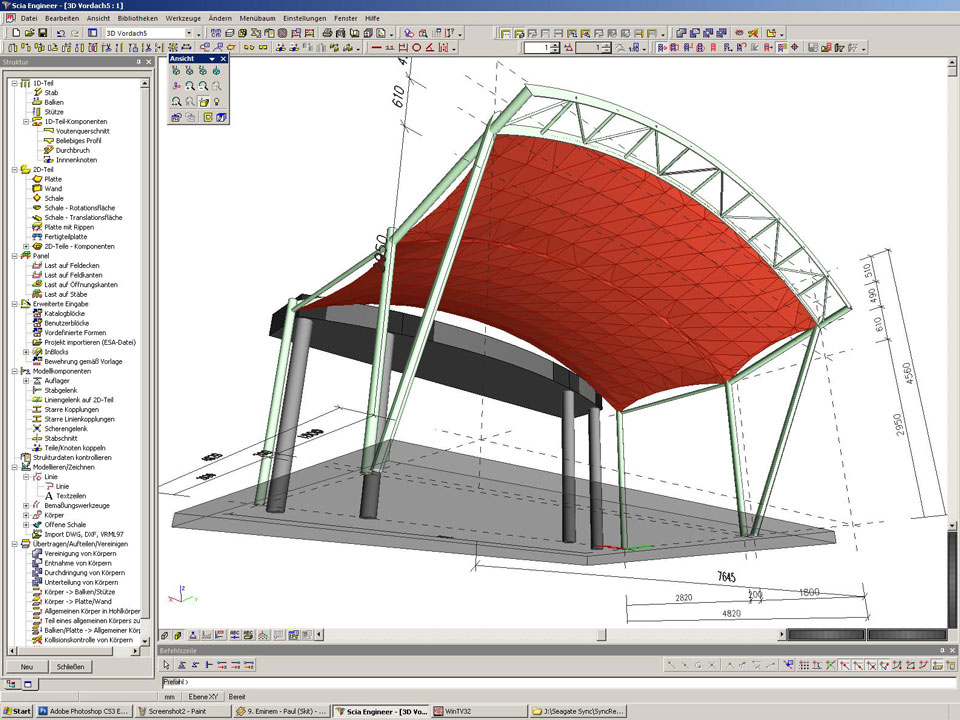Viewport: 960px width, 720px height.
Task: Click the Save icon in the toolbar
Action: coord(42,33)
